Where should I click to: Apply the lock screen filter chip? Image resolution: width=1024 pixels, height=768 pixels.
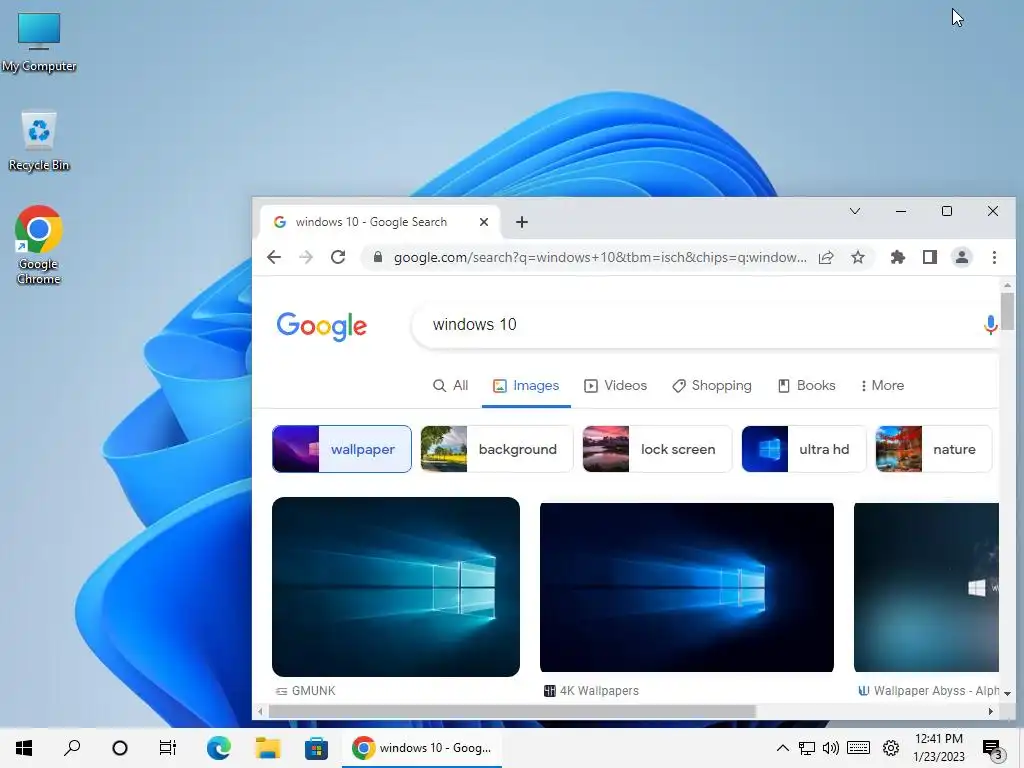pyautogui.click(x=657, y=449)
